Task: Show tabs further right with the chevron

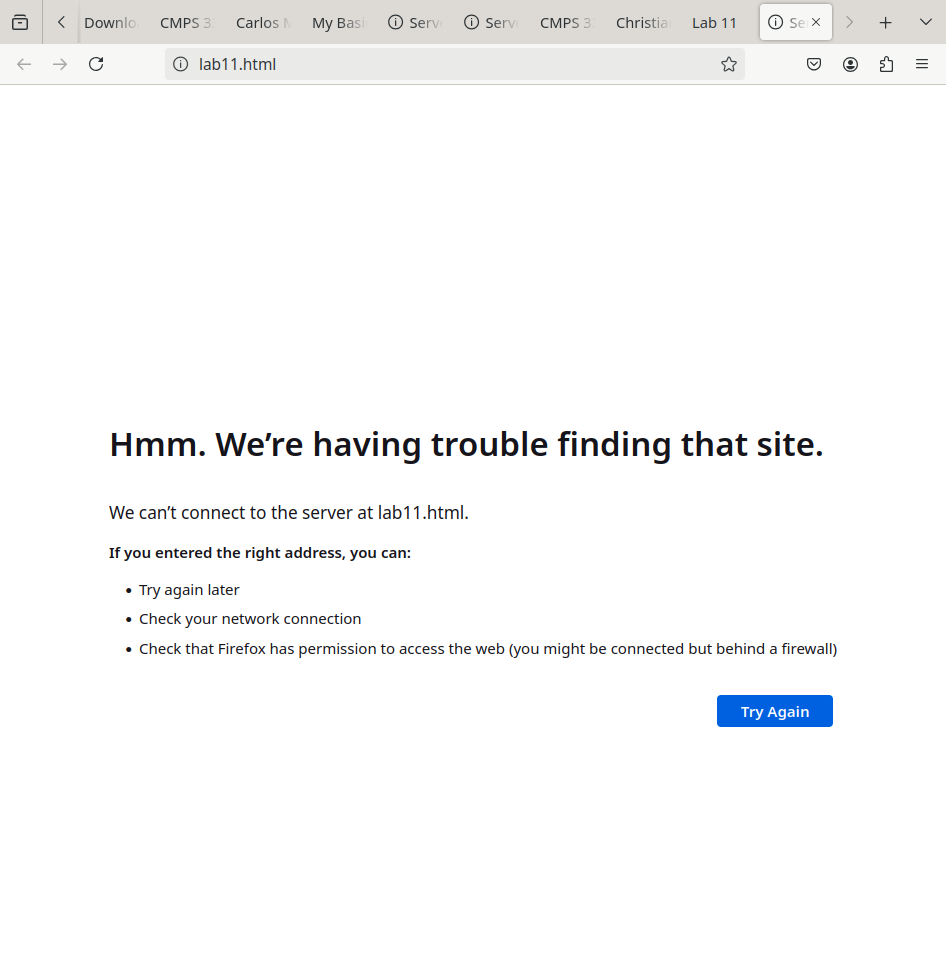Action: click(849, 23)
